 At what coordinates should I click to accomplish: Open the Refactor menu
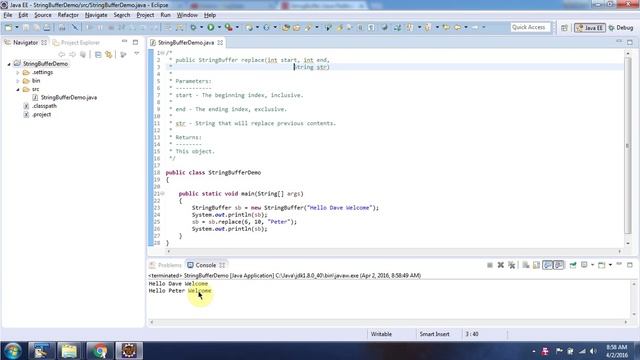click(68, 15)
